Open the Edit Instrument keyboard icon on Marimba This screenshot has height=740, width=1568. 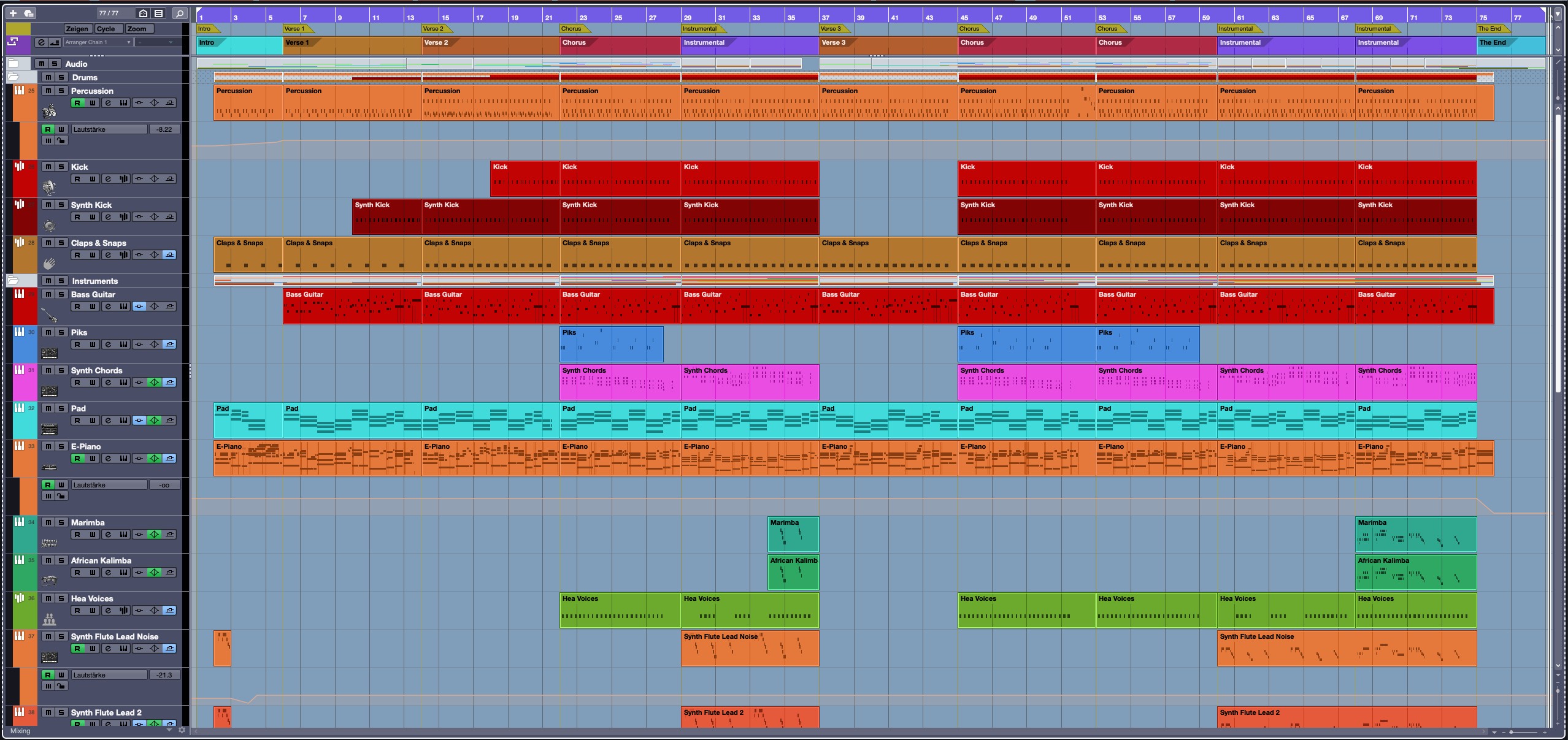tap(123, 535)
